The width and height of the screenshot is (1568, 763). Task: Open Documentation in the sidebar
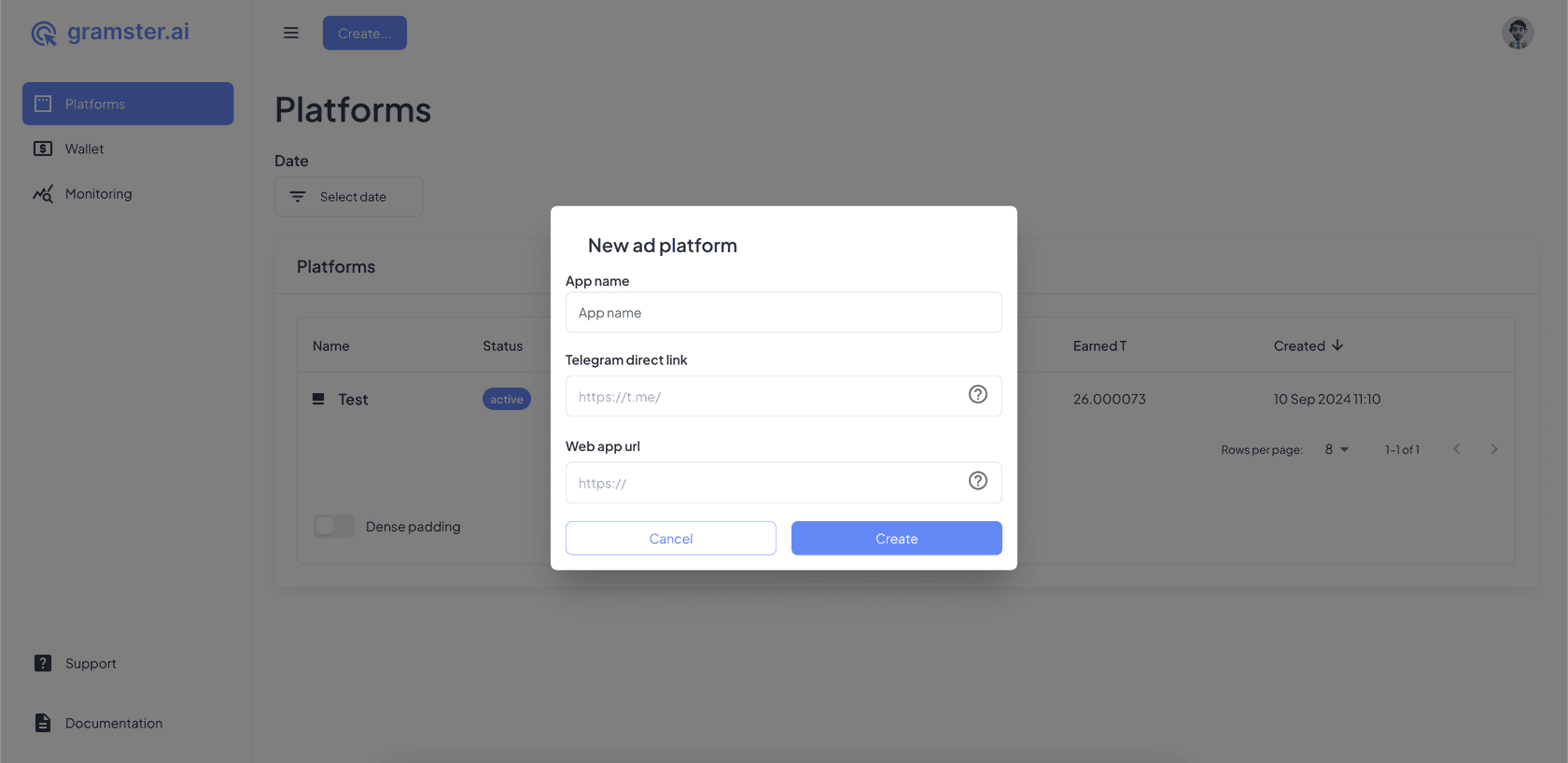[113, 723]
